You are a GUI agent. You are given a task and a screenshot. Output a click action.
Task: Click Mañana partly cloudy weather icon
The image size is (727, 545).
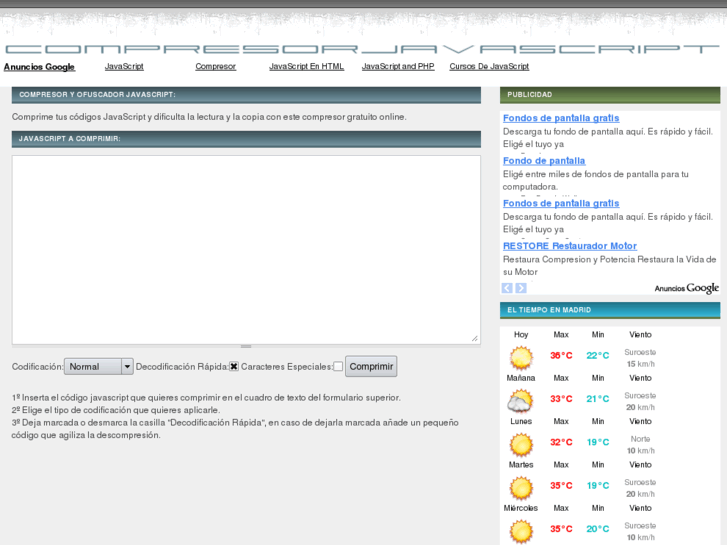pos(520,401)
